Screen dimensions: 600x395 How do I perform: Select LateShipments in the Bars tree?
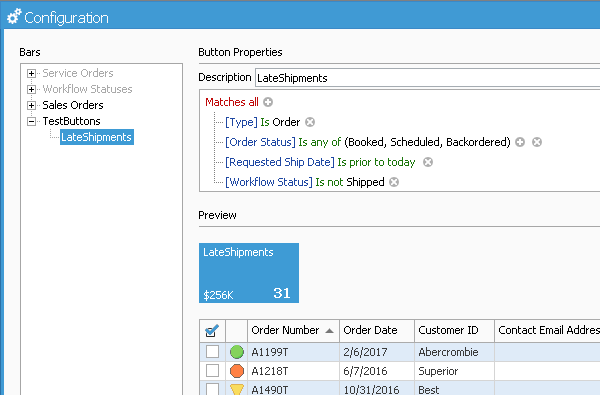coord(97,137)
